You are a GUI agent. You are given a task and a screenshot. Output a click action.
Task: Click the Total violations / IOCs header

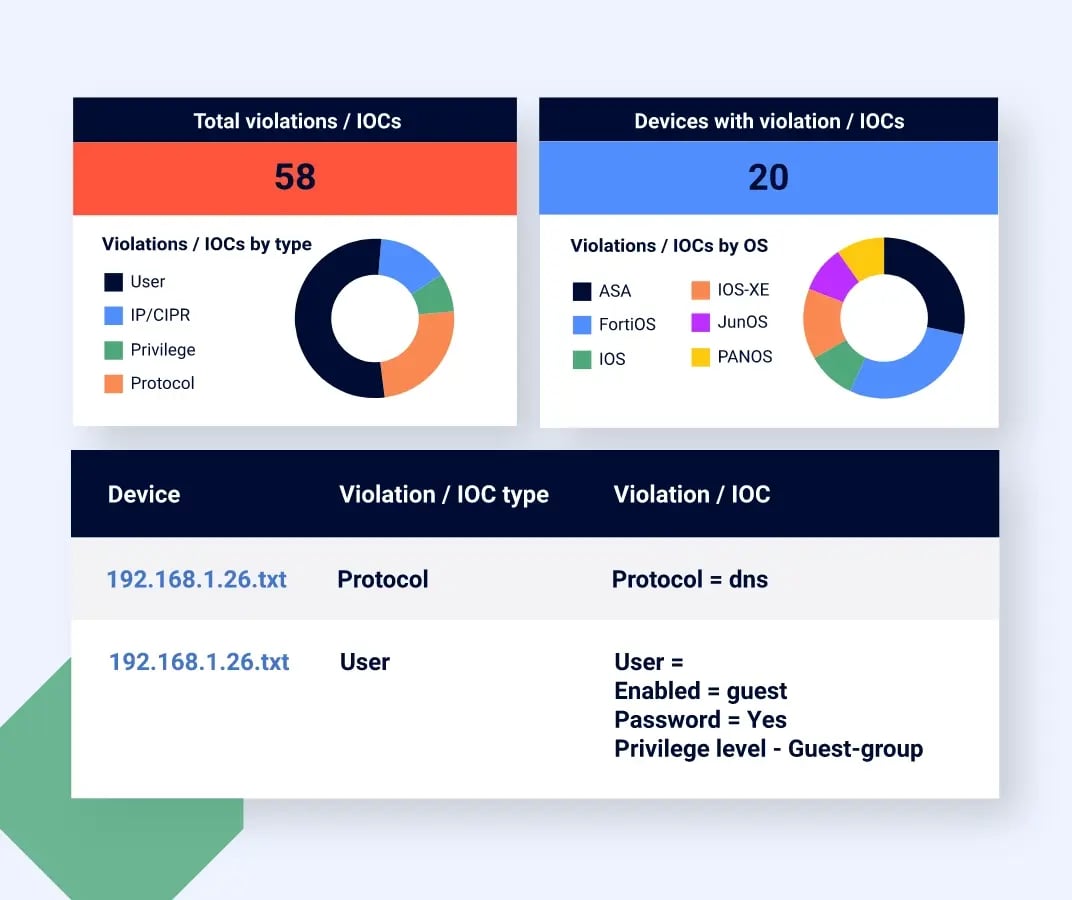(297, 121)
